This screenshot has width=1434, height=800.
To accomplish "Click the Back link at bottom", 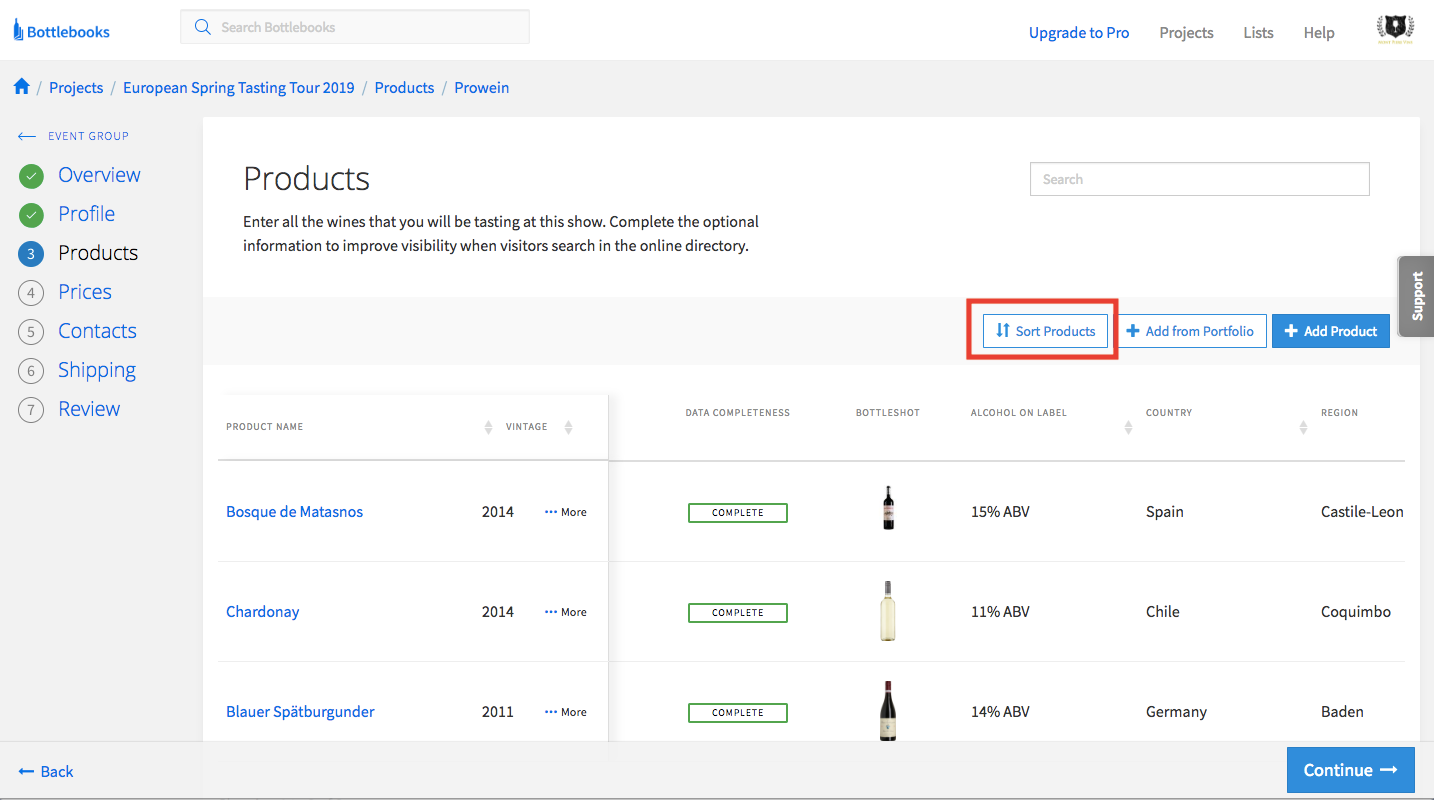I will [x=46, y=771].
